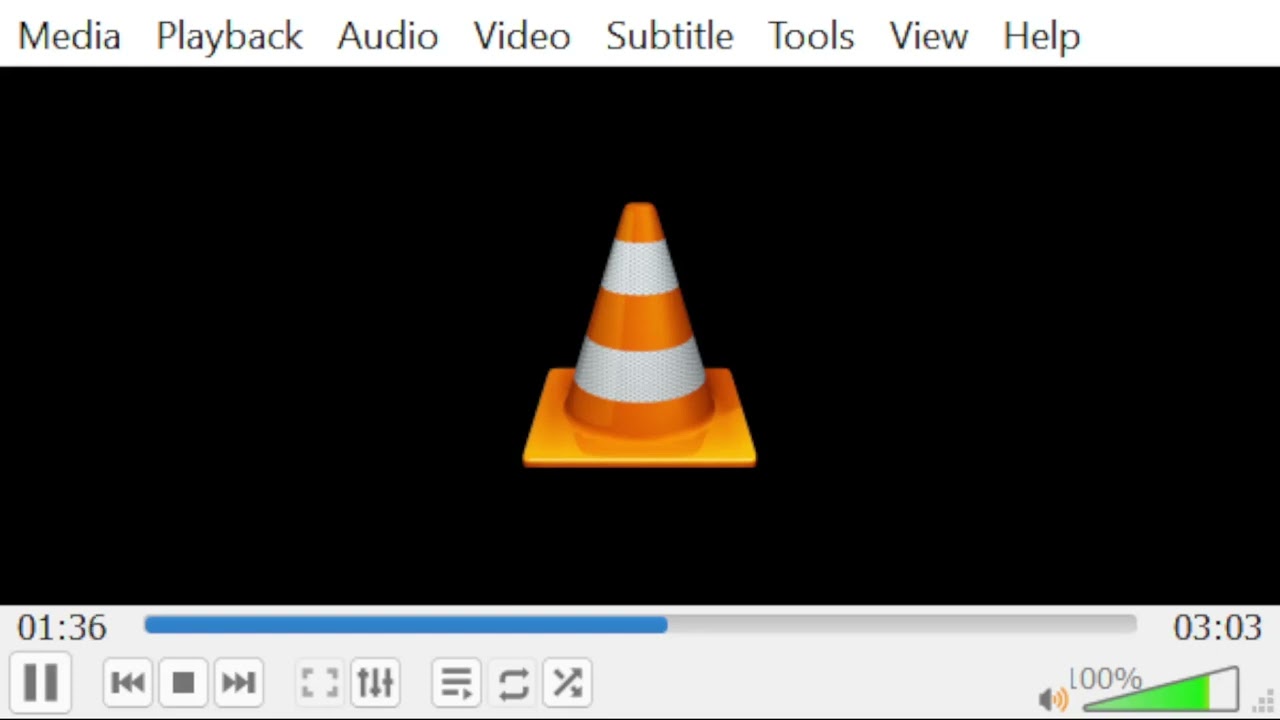Toggle fullscreen video mode
The width and height of the screenshot is (1280, 720).
point(320,683)
